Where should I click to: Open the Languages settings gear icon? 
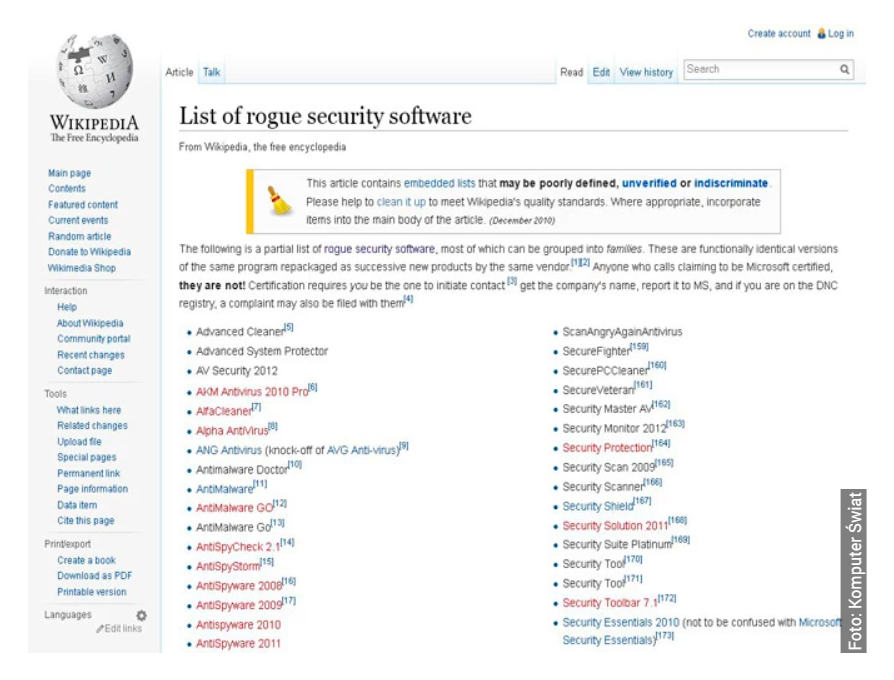141,615
